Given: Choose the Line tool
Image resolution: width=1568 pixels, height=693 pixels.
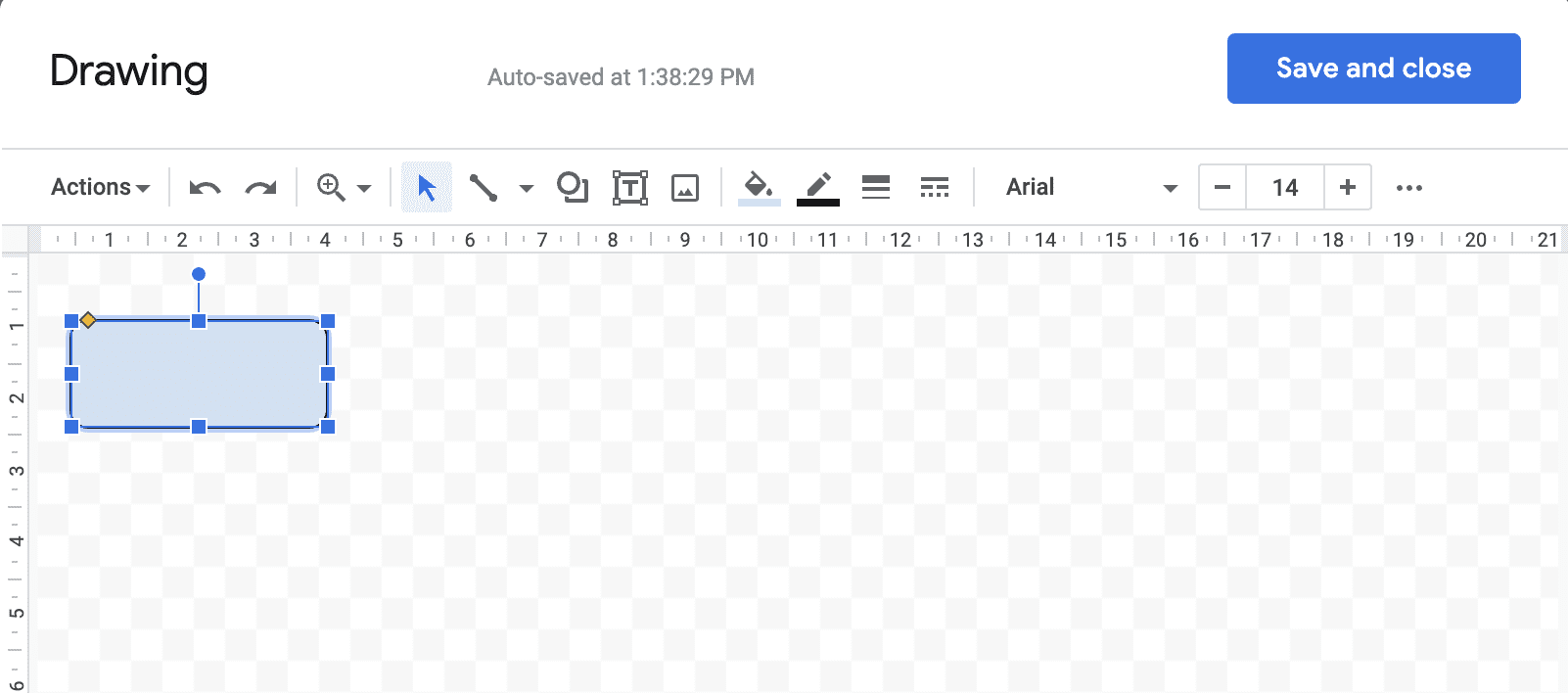Looking at the screenshot, I should pos(484,187).
